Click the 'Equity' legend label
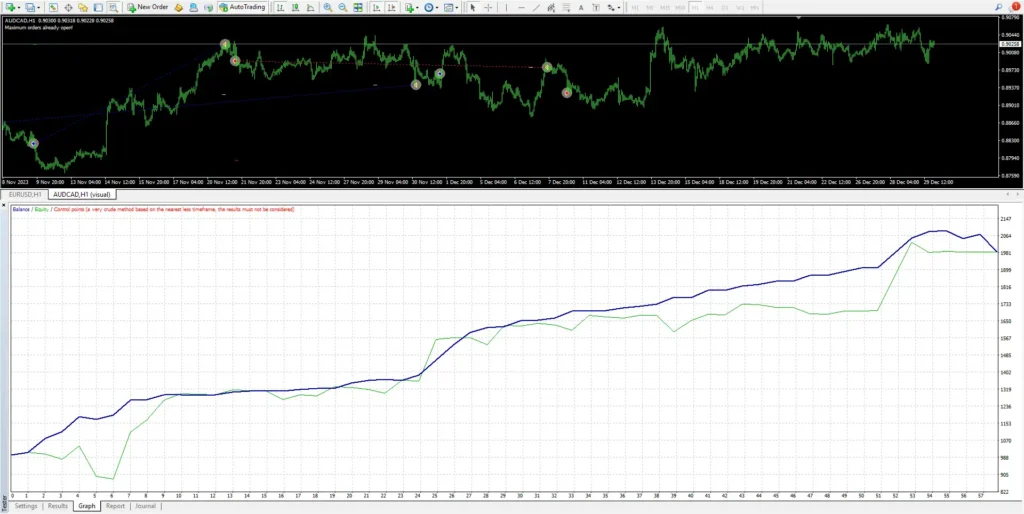Screen dimensions: 1024x514 click(40, 210)
